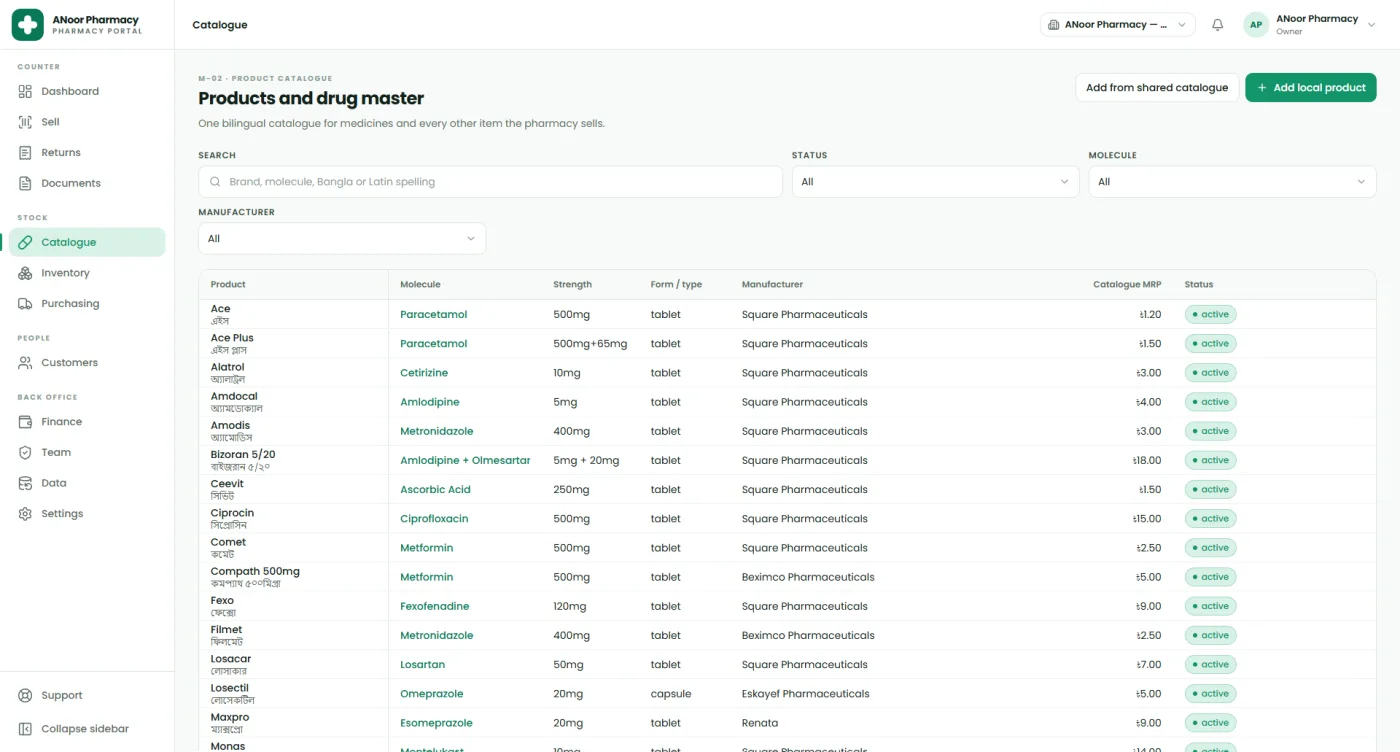
Task: Click the active status badge for Maxpro
Action: 1211,723
